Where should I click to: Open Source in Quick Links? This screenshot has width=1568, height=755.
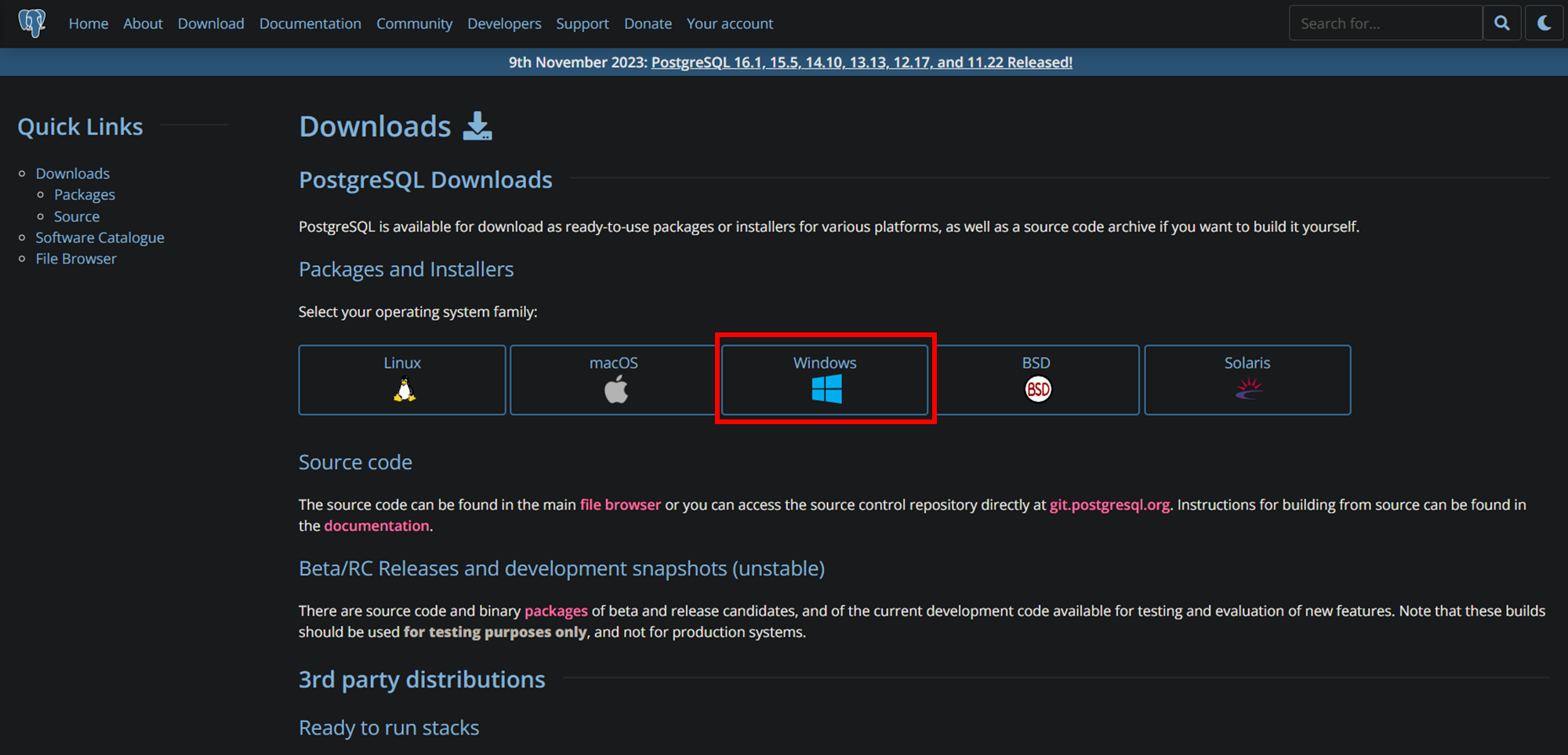click(77, 216)
